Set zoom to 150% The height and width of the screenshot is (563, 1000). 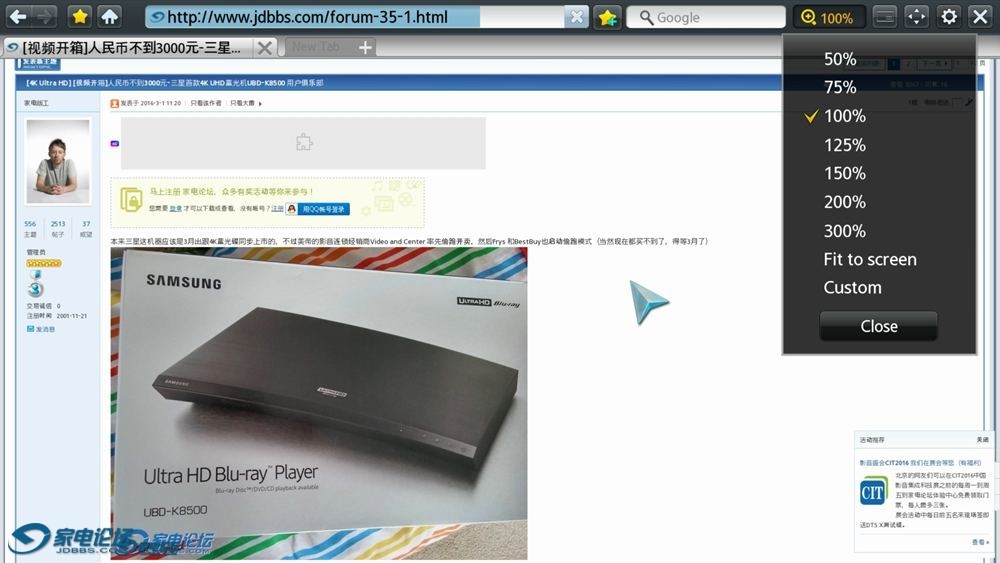pos(844,173)
